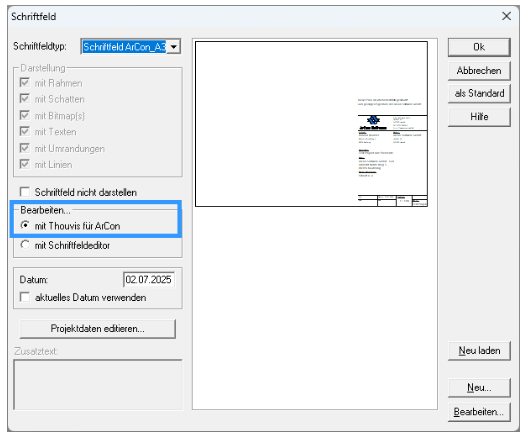The height and width of the screenshot is (438, 527).
Task: Reload using the 'Neu laden' button
Action: 479,351
